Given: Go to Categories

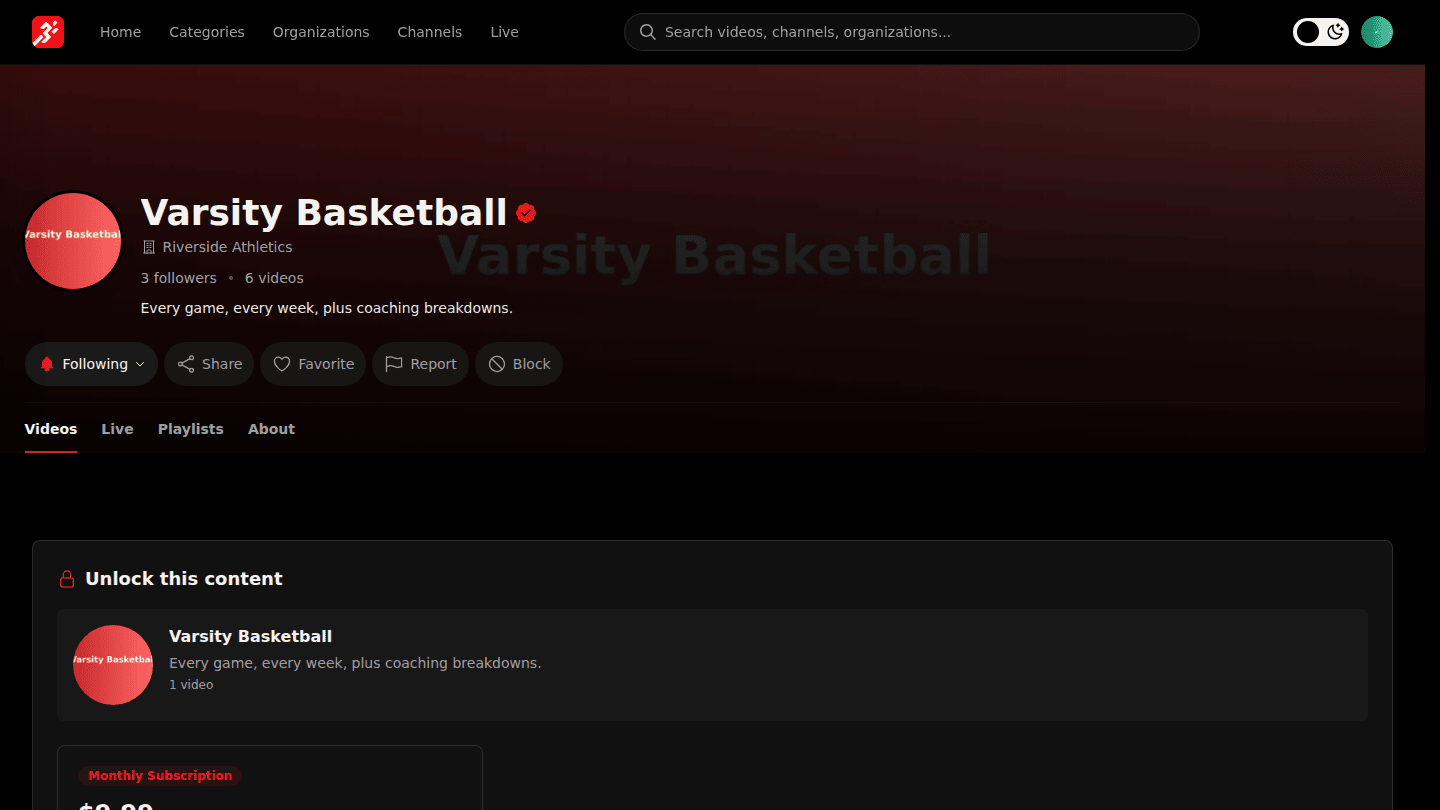Looking at the screenshot, I should click(207, 32).
